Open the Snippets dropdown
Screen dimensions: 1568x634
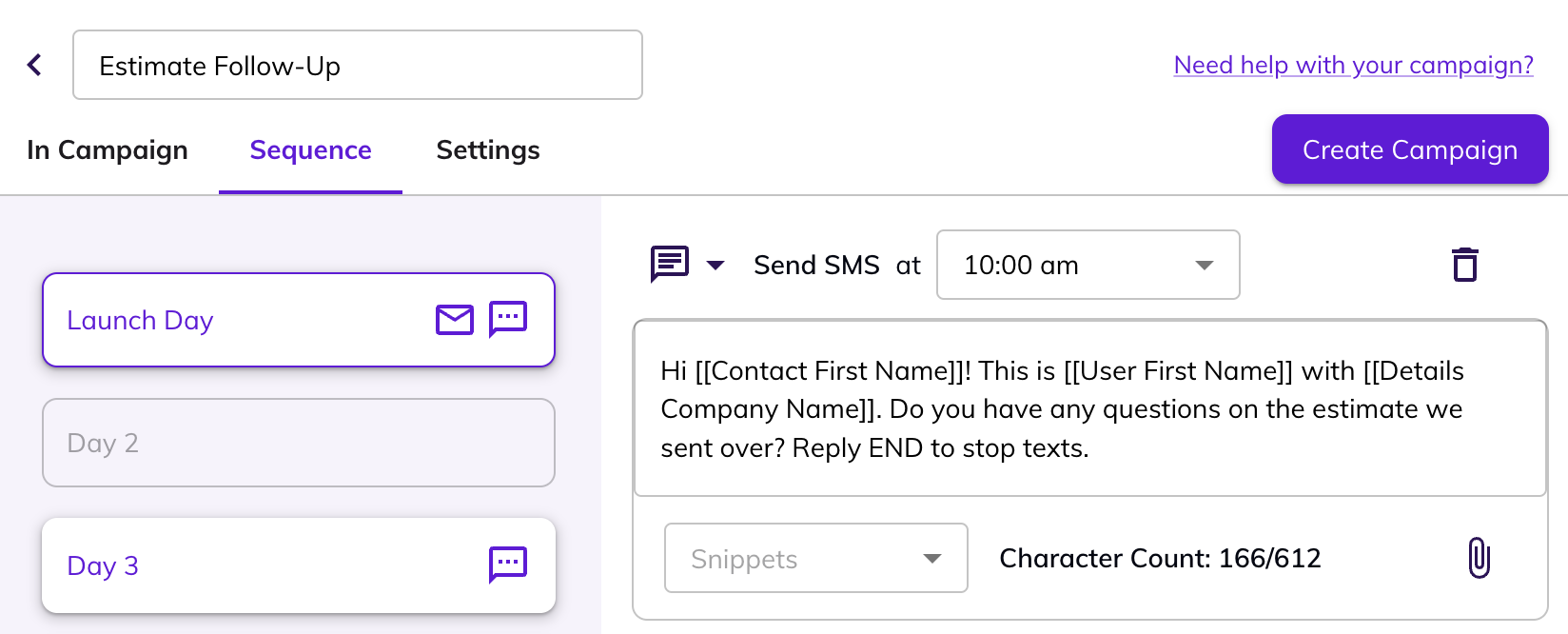[x=815, y=558]
